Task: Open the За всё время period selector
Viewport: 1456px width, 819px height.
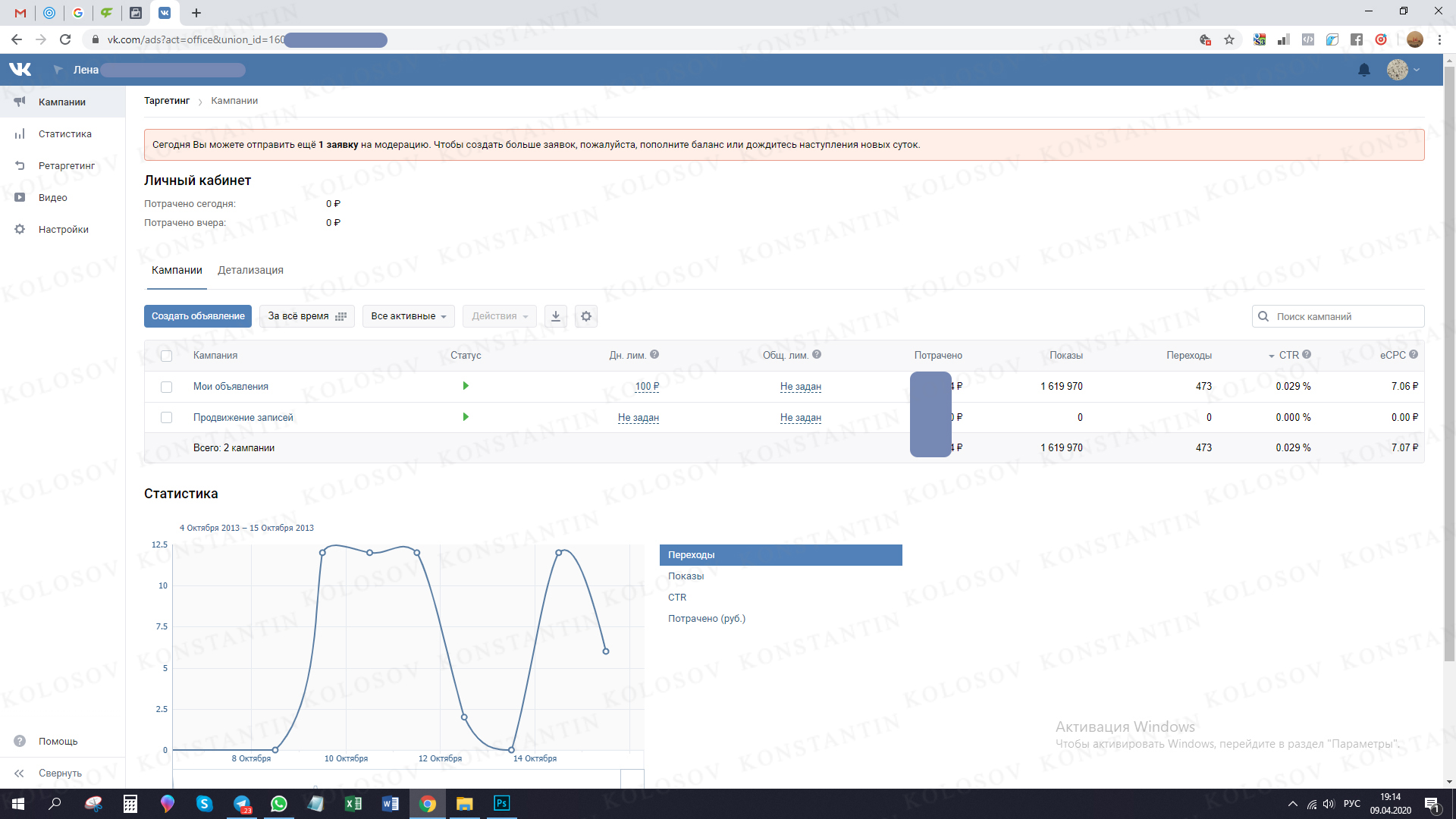Action: point(306,316)
